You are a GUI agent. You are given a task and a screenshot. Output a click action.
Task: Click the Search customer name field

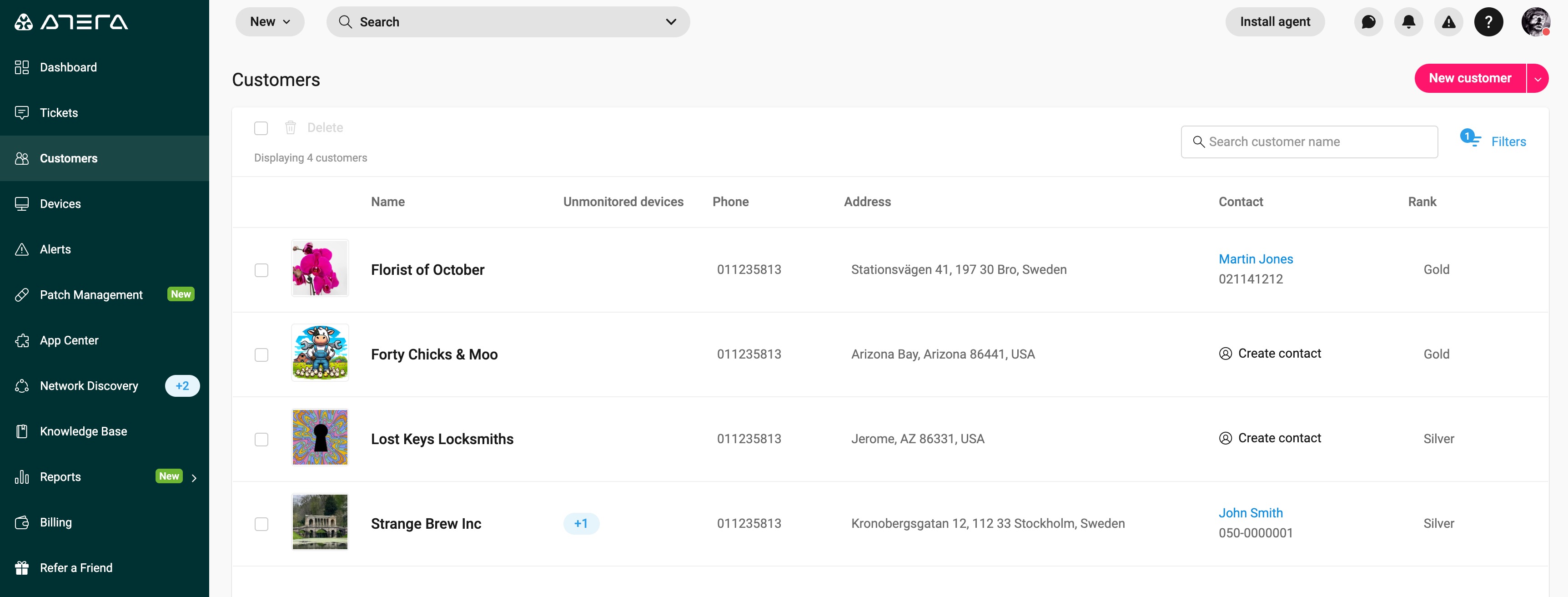click(1309, 142)
